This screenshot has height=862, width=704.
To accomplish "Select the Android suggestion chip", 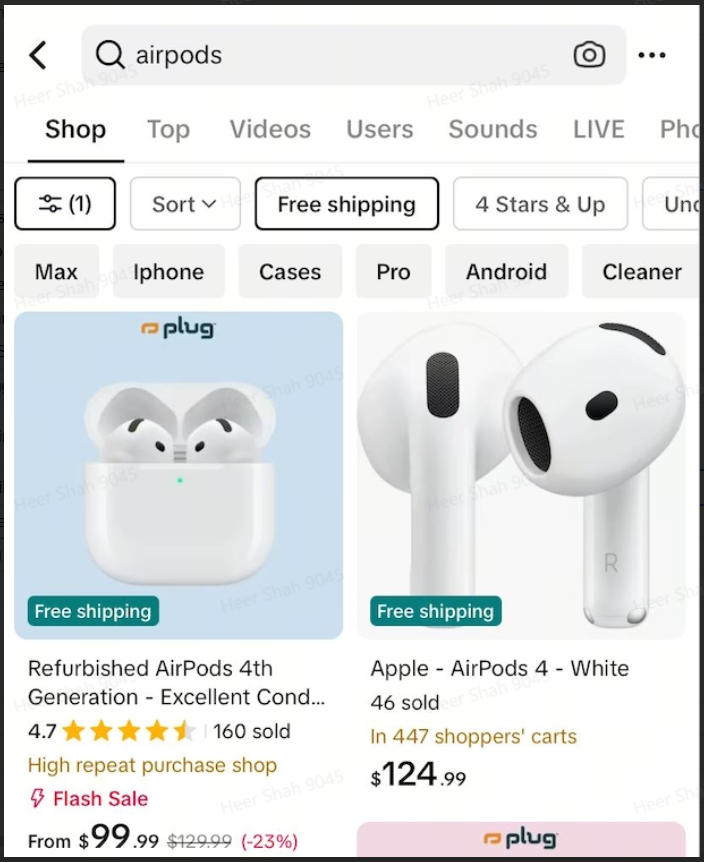I will [x=506, y=272].
